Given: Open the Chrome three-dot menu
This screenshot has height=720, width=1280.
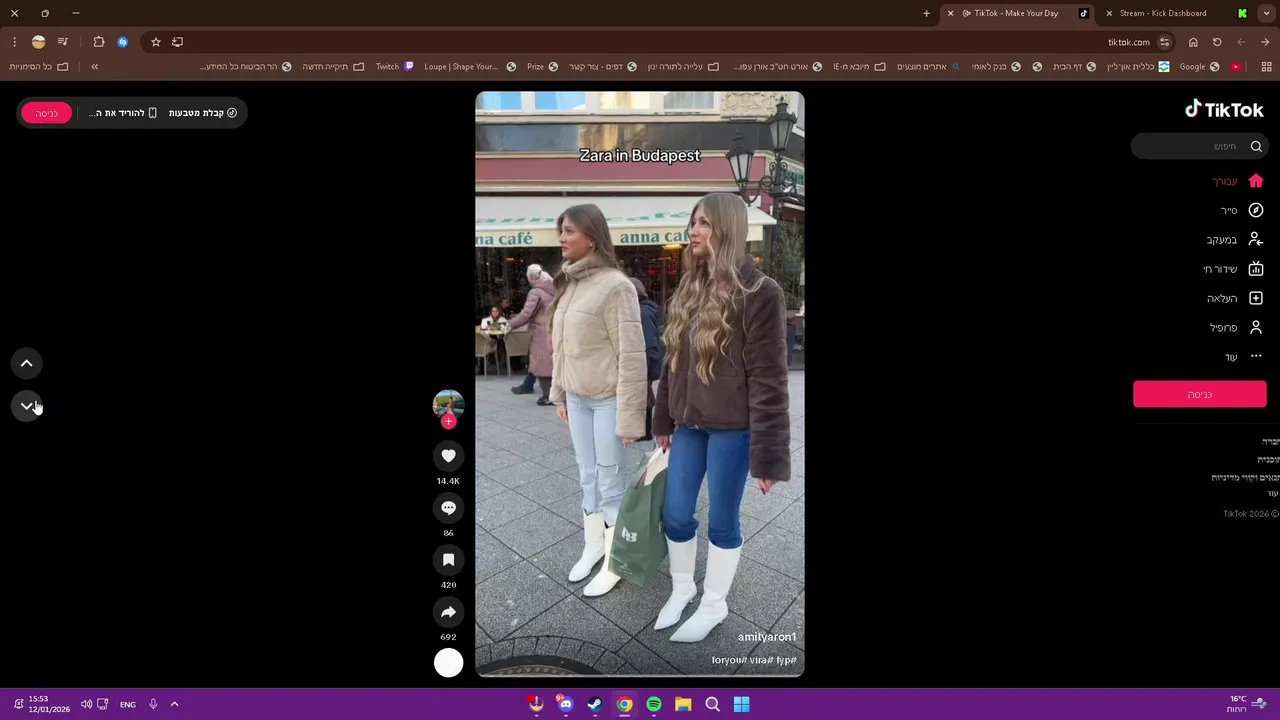Looking at the screenshot, I should point(14,42).
